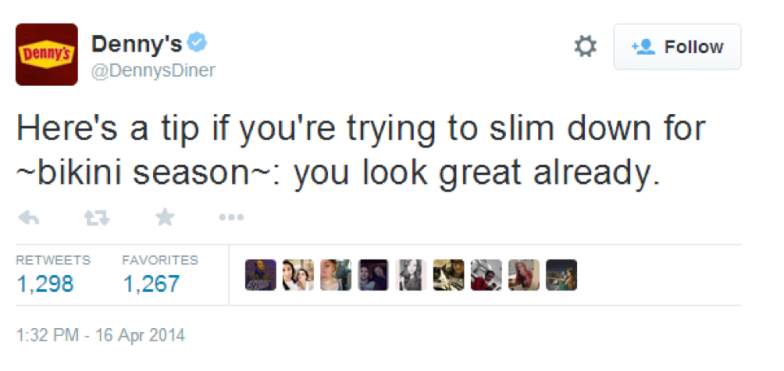Viewport: 784px width, 371px height.
Task: Open the third user avatar
Action: [336, 274]
